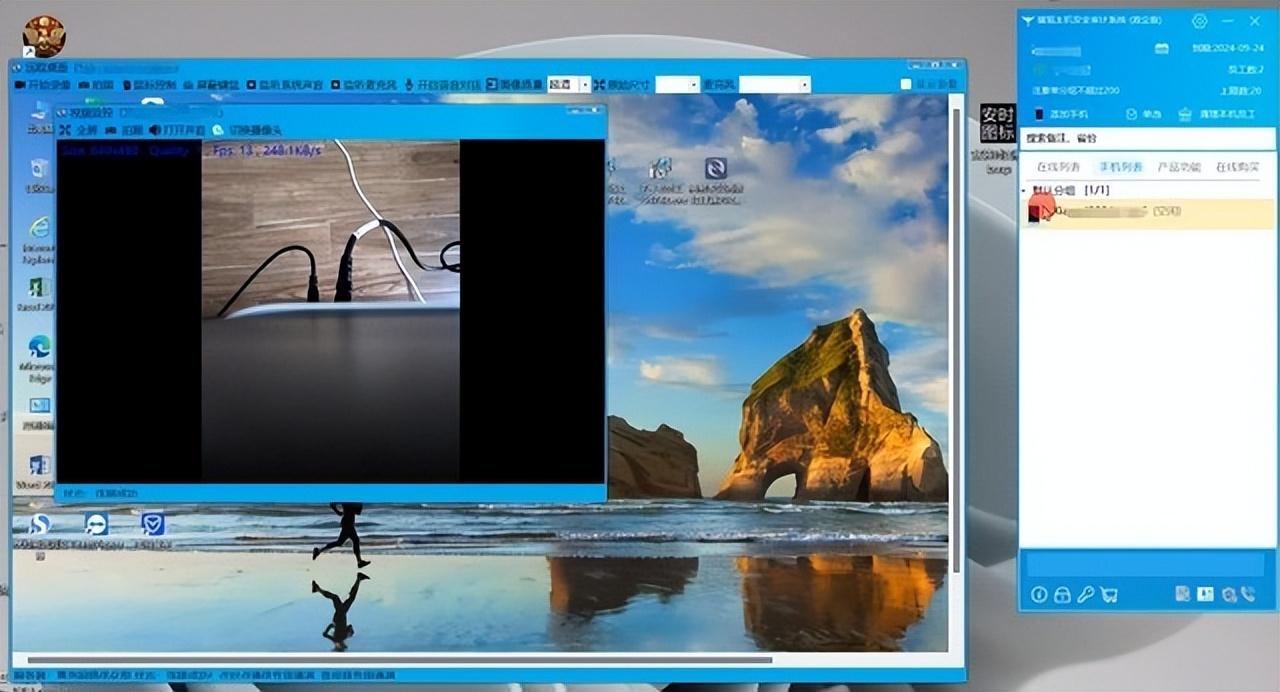Switch to the 产品功能 tab
The width and height of the screenshot is (1280, 692).
pyautogui.click(x=1178, y=167)
